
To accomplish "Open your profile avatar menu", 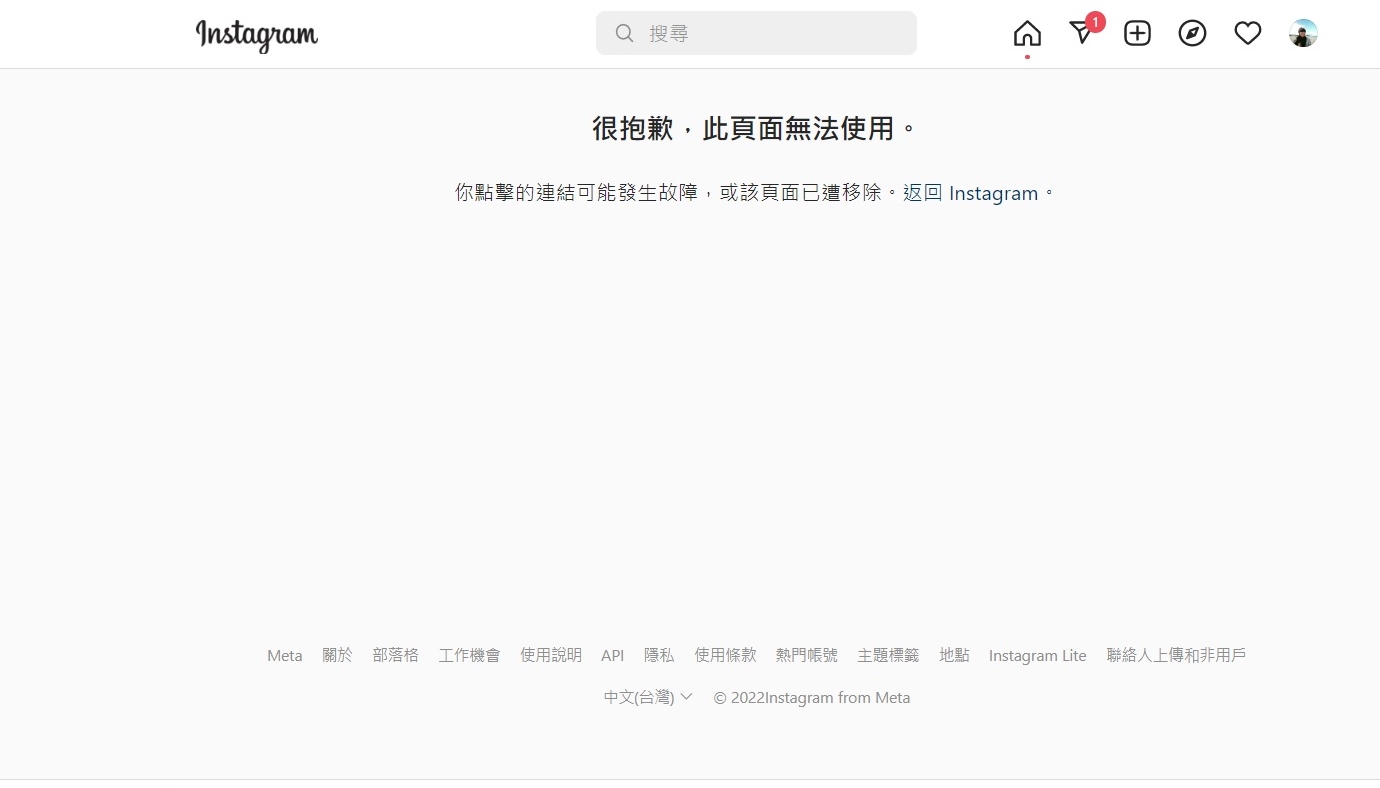I will tap(1303, 33).
